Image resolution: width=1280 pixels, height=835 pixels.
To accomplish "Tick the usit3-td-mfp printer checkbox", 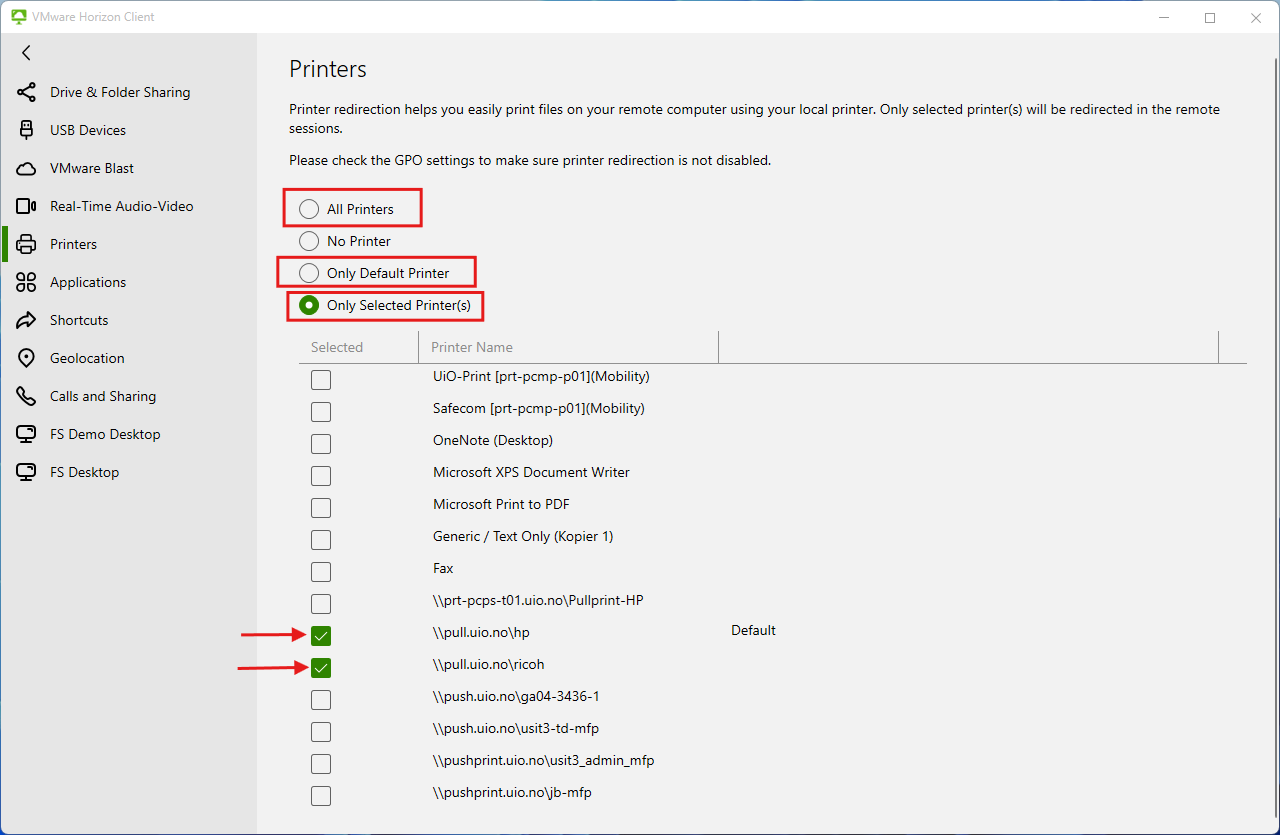I will (x=321, y=732).
